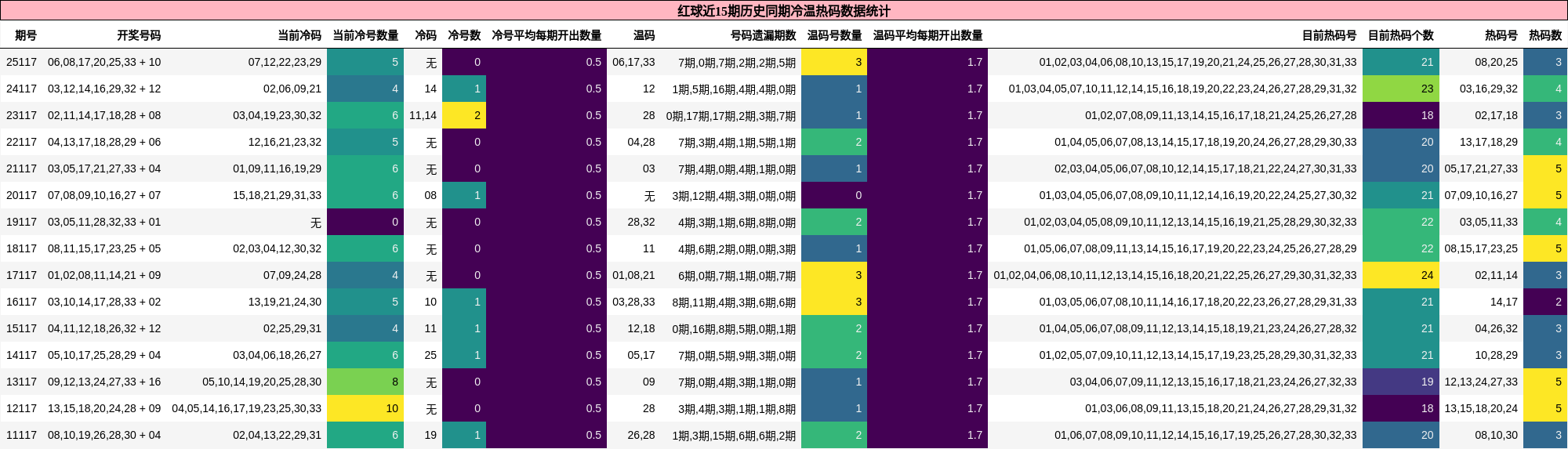
Task: Click draw result 02,11,14,17,18,28 + 08
Action: (104, 115)
